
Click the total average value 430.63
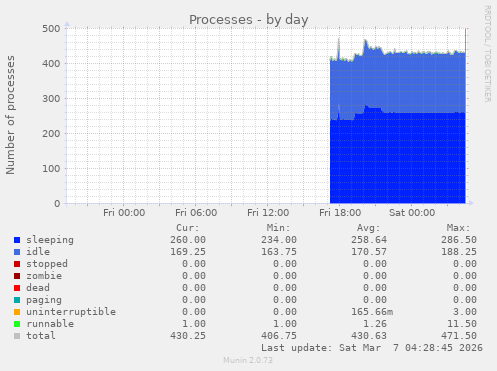(x=369, y=336)
